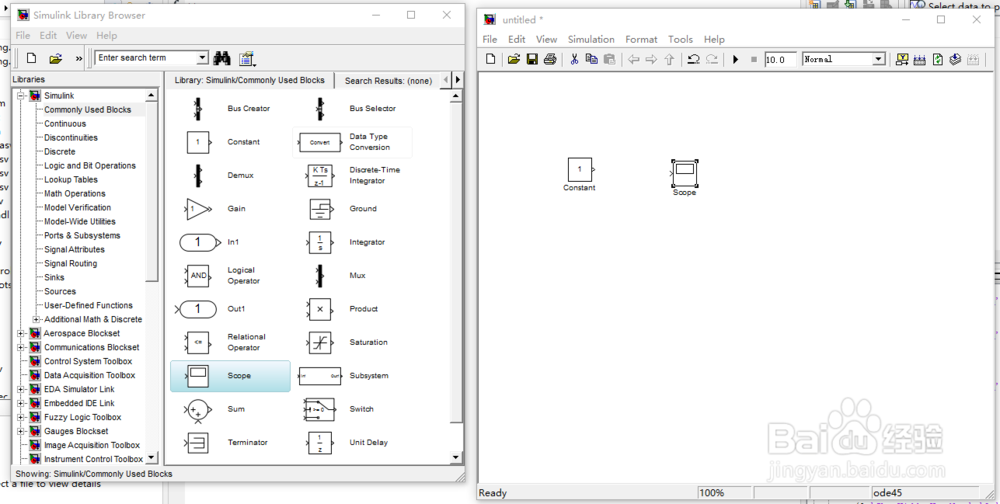Image resolution: width=1000 pixels, height=504 pixels.
Task: Click the Gain block icon
Action: (198, 209)
